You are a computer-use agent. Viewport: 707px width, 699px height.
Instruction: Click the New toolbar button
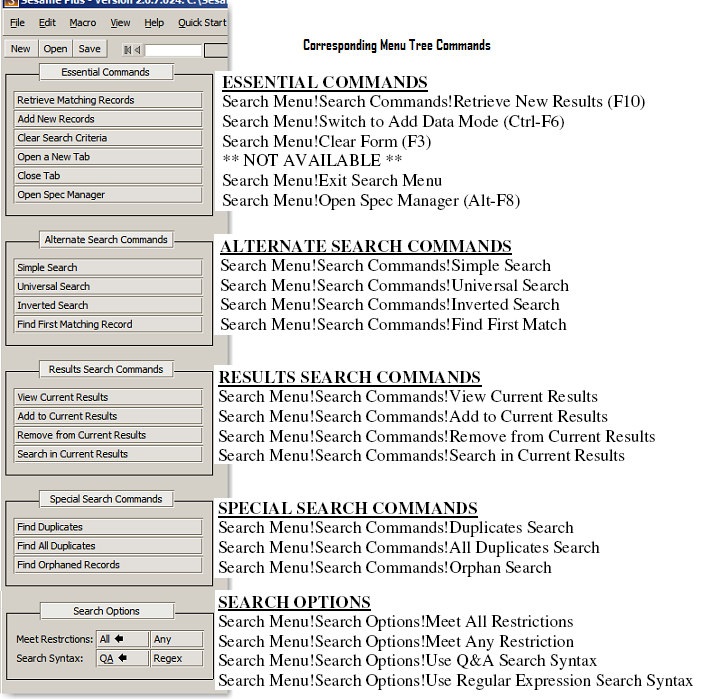(21, 49)
